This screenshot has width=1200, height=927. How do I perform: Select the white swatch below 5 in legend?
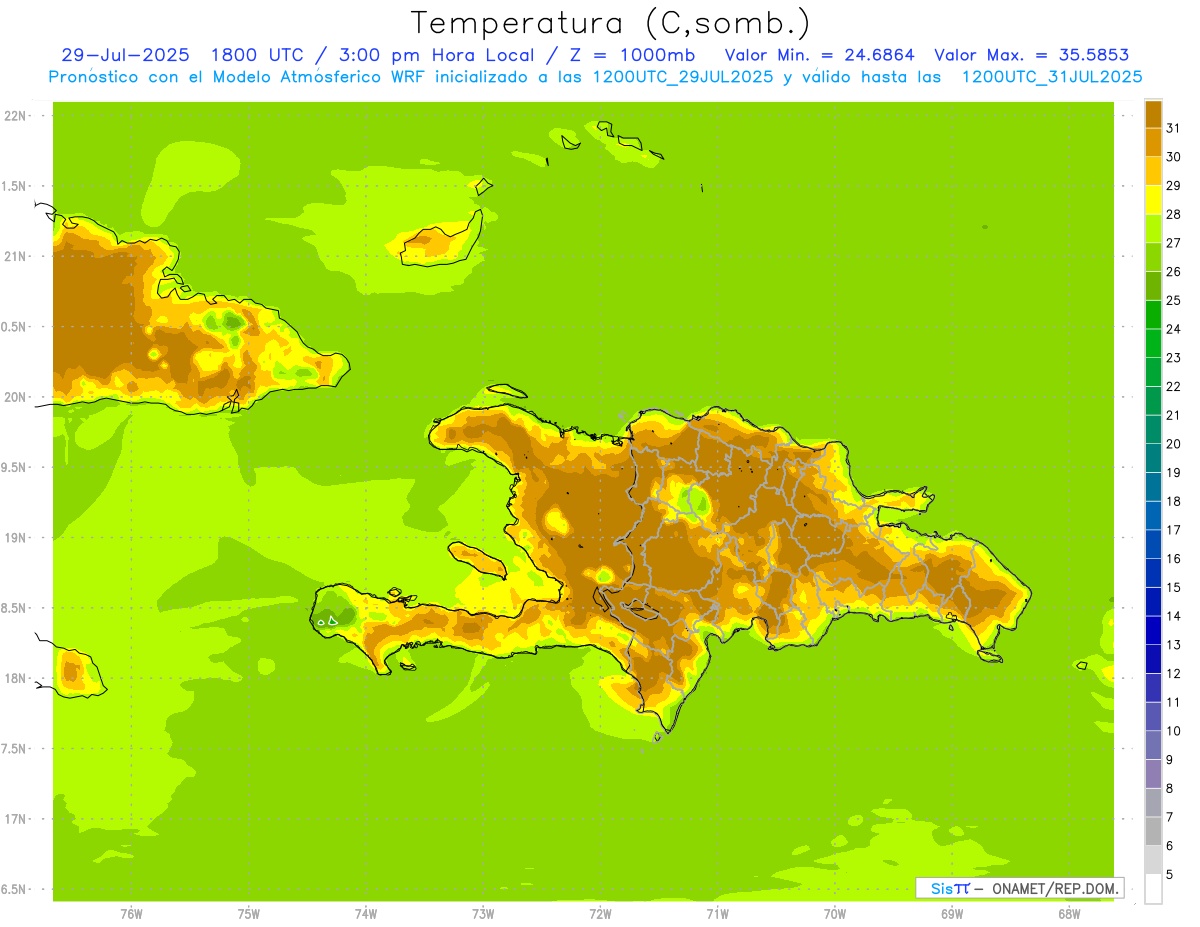(1153, 889)
